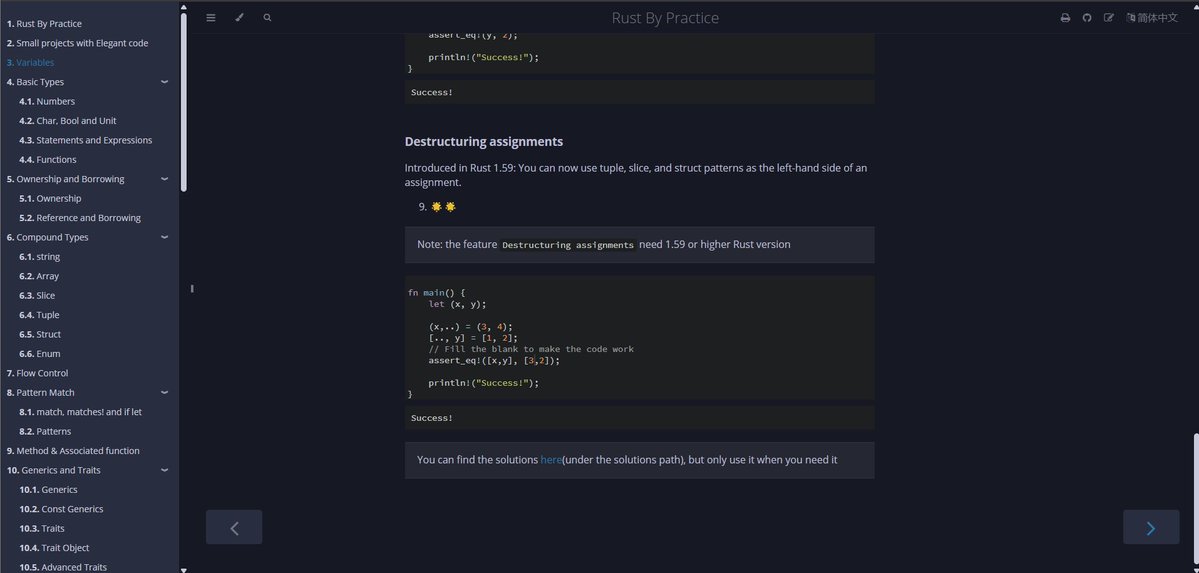This screenshot has height=573, width=1199.
Task: Open the Flow Control chapter
Action: (37, 373)
